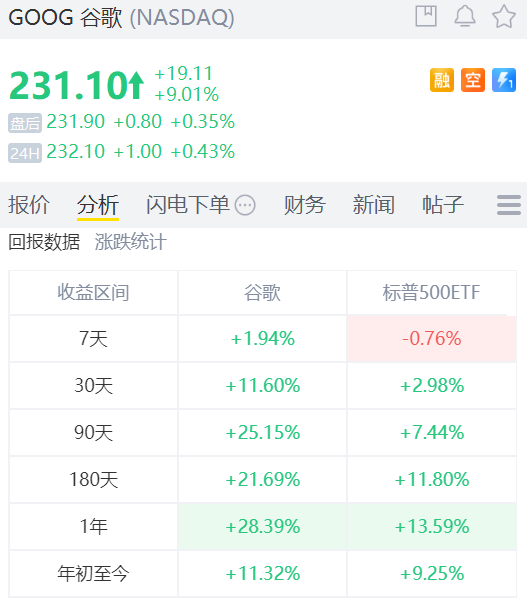
Task: Click the S&P 30-day return +2.98%
Action: pyautogui.click(x=432, y=386)
